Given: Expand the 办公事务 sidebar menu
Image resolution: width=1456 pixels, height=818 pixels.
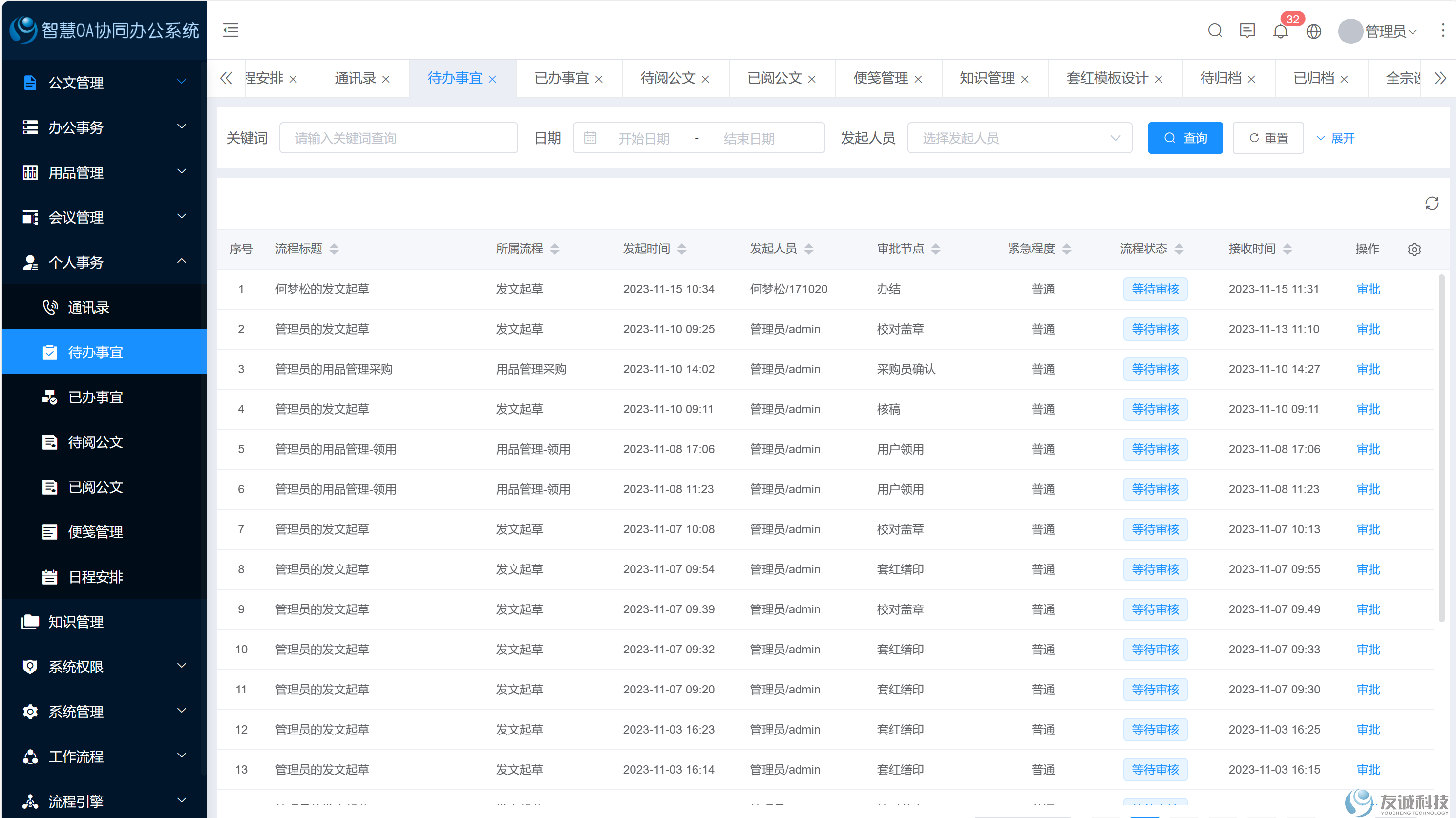Looking at the screenshot, I should point(105,127).
